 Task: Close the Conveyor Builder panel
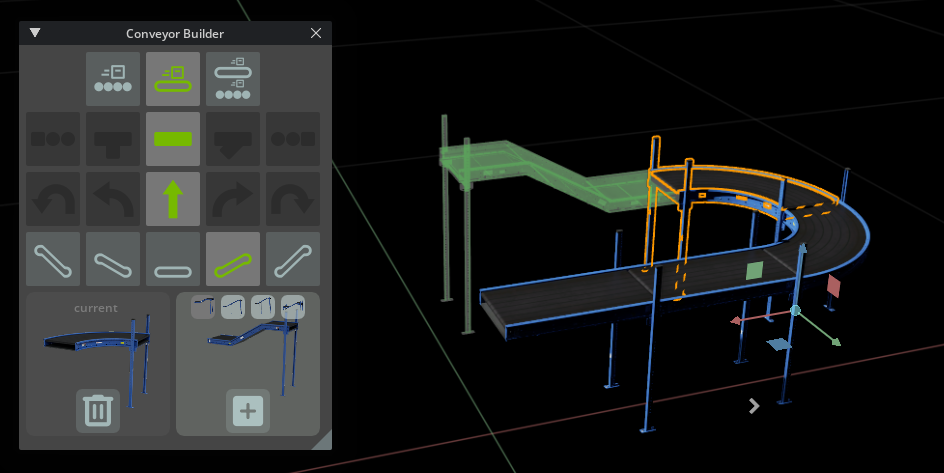click(316, 33)
